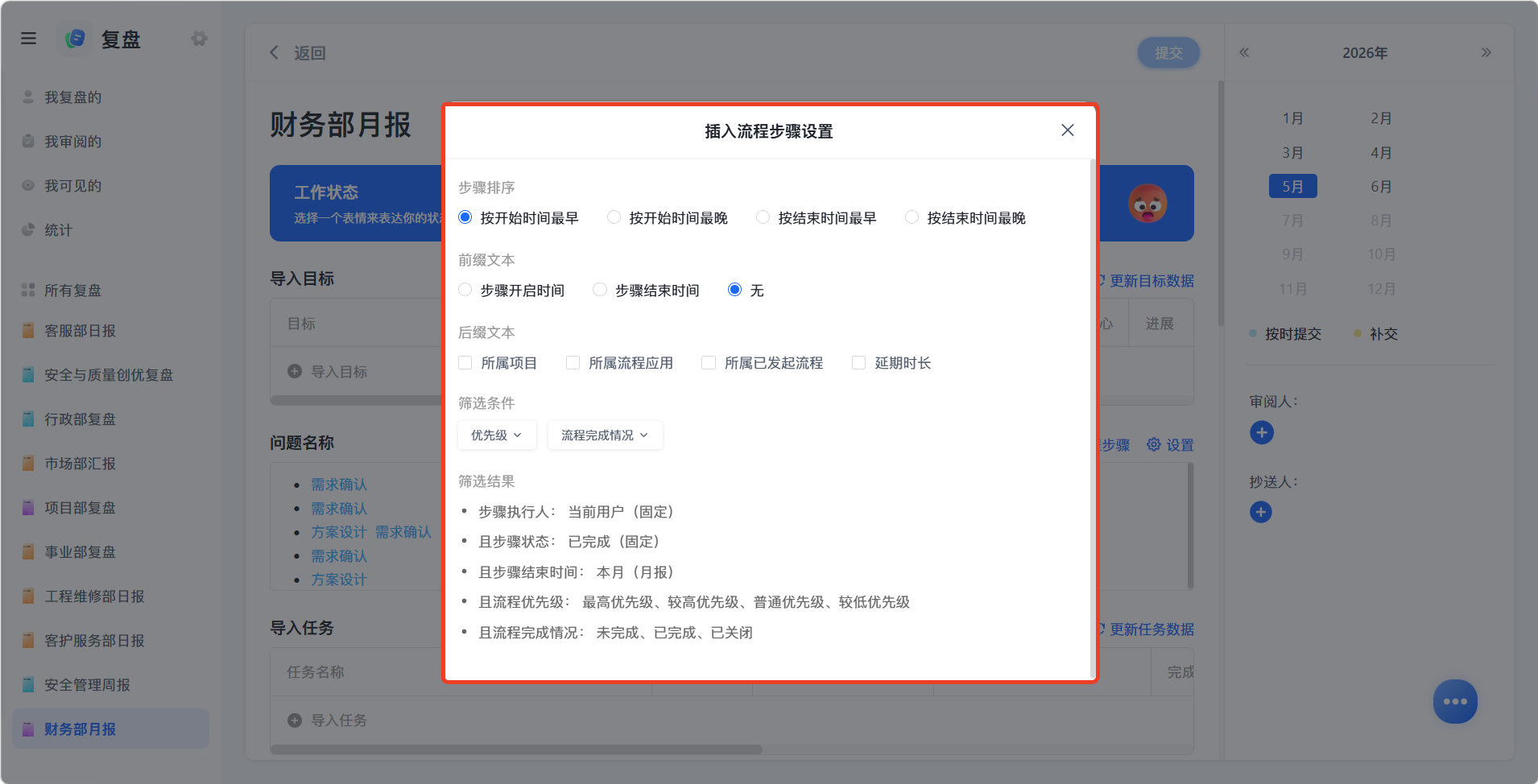This screenshot has height=784, width=1538.
Task: Open the 流程完成情况 filter dropdown
Action: point(605,435)
